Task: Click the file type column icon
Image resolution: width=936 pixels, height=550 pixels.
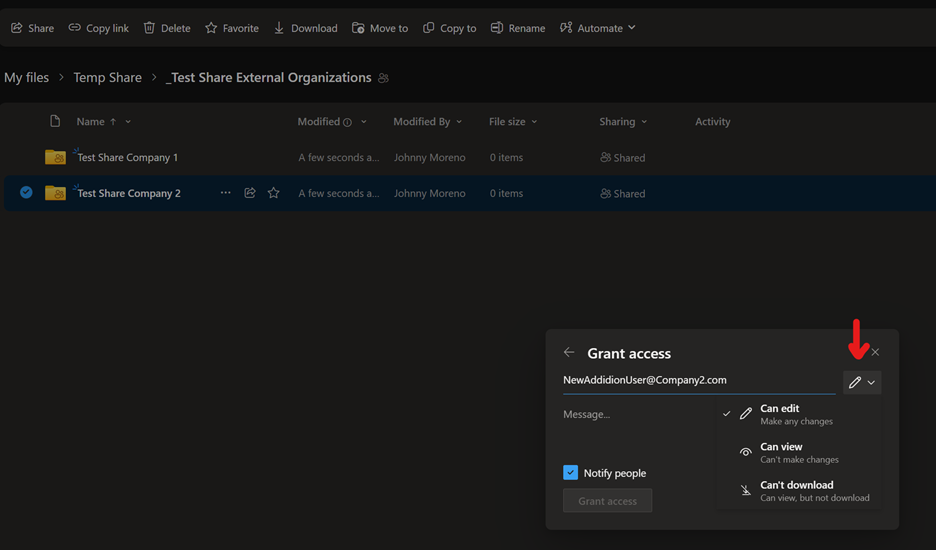Action: 55,121
